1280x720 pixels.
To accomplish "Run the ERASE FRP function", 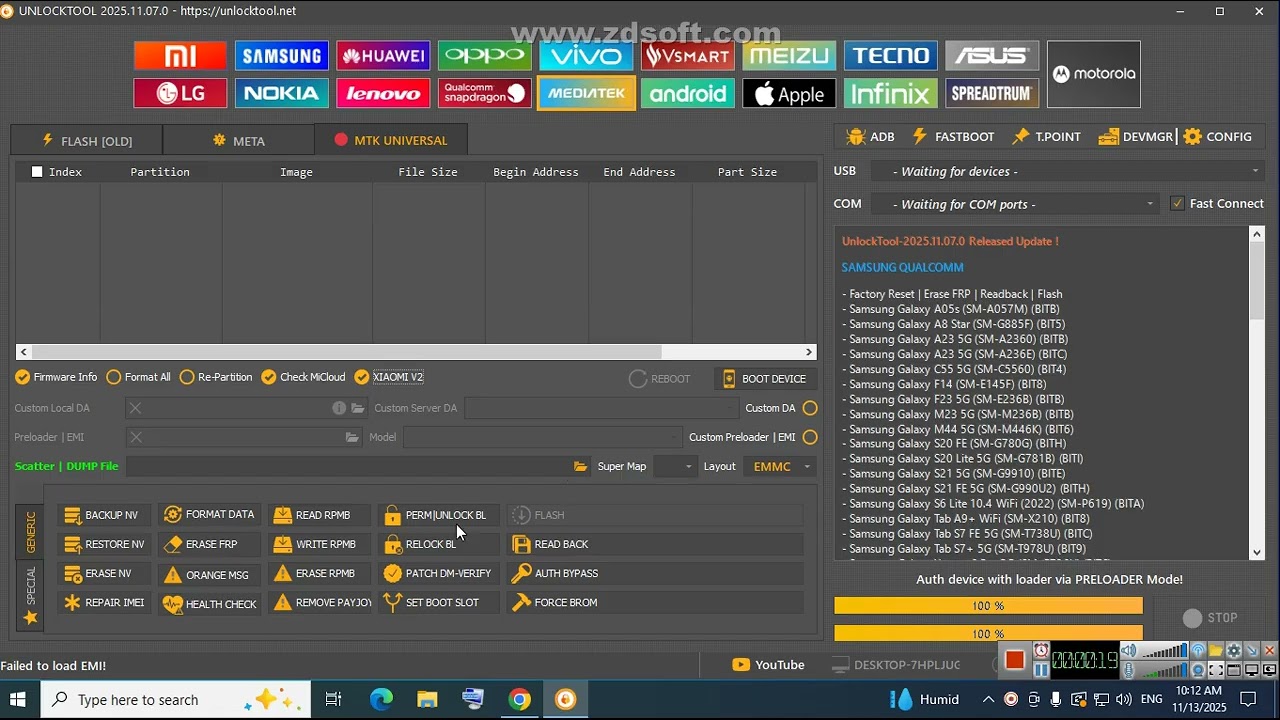I will tap(209, 544).
